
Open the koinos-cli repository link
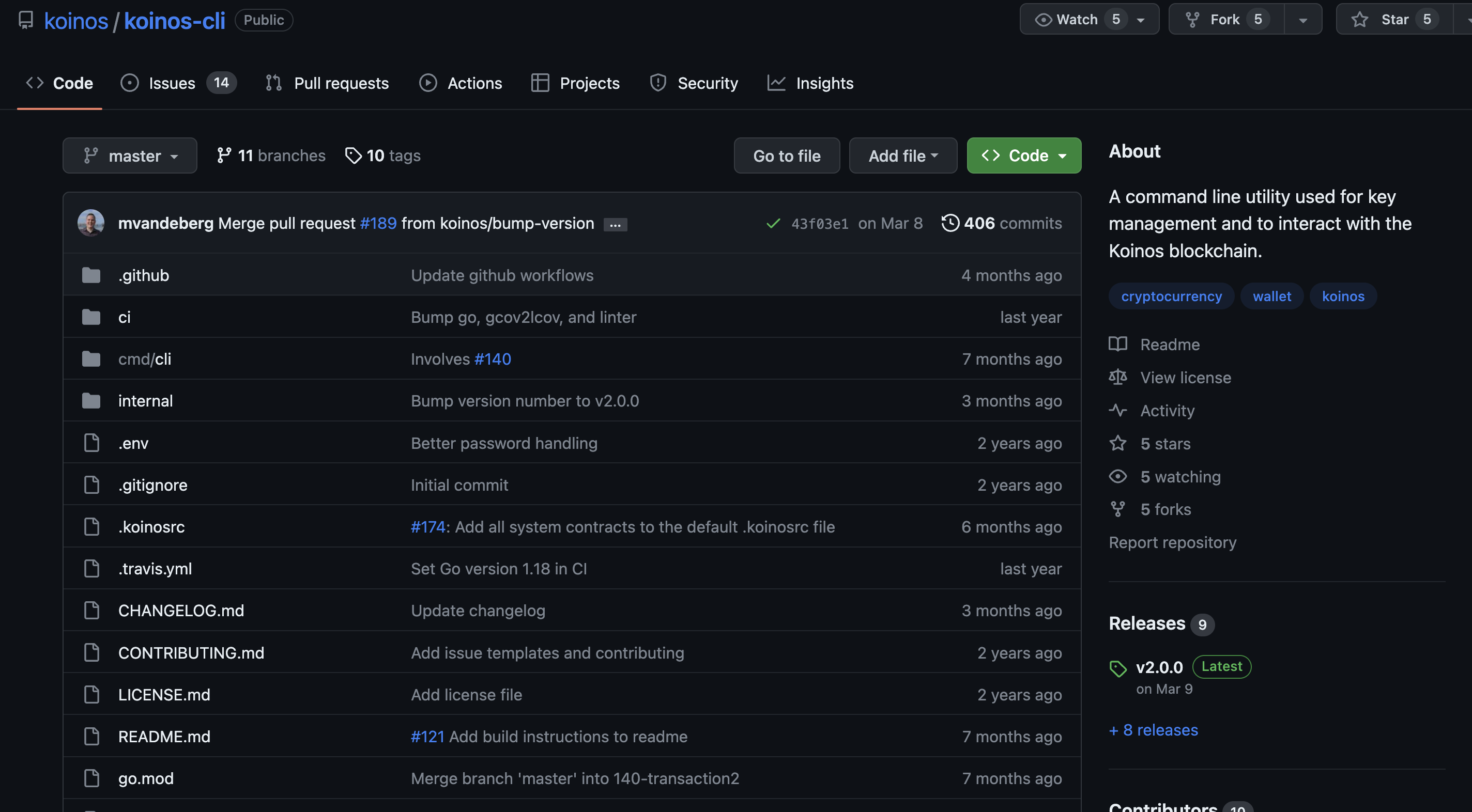[x=174, y=21]
